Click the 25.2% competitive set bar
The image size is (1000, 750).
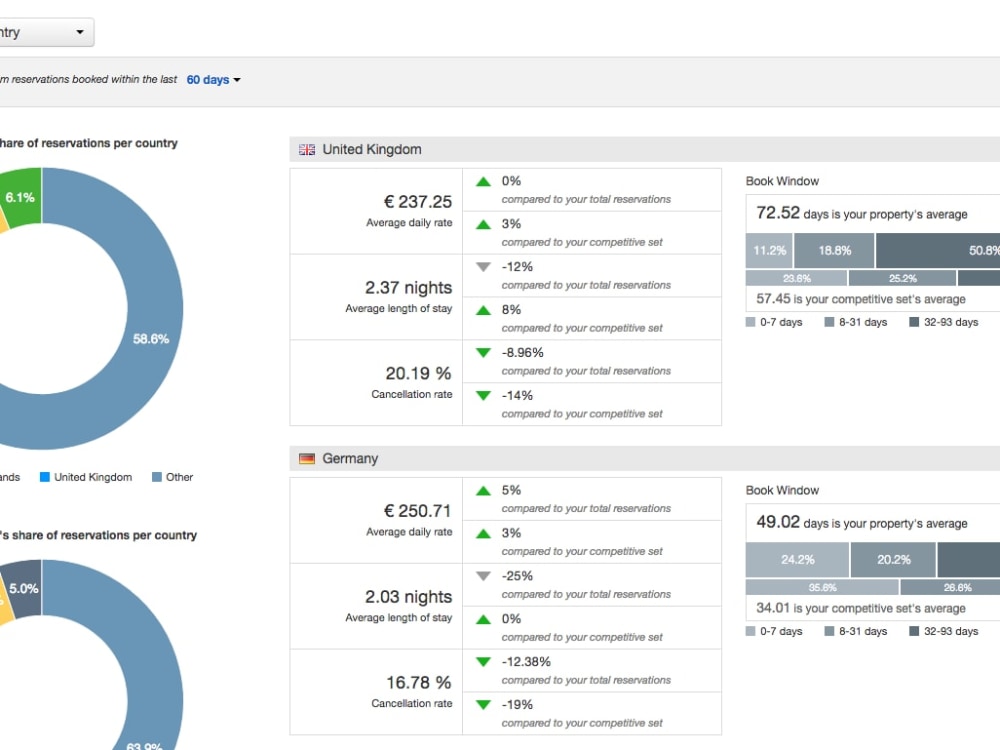coord(902,279)
